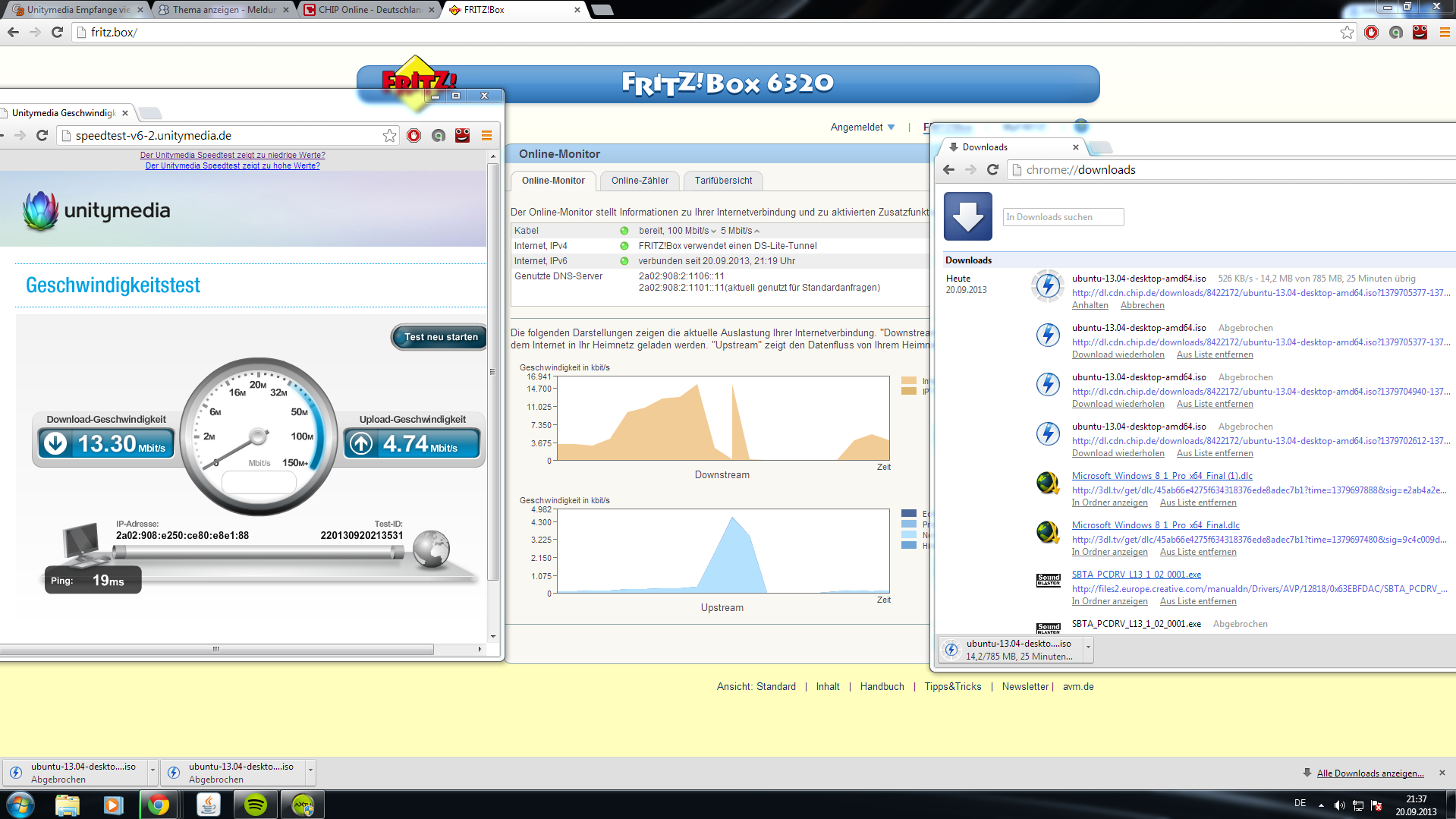Click Sound Blaster icon of SBTA_PCDRV download

pos(1048,581)
